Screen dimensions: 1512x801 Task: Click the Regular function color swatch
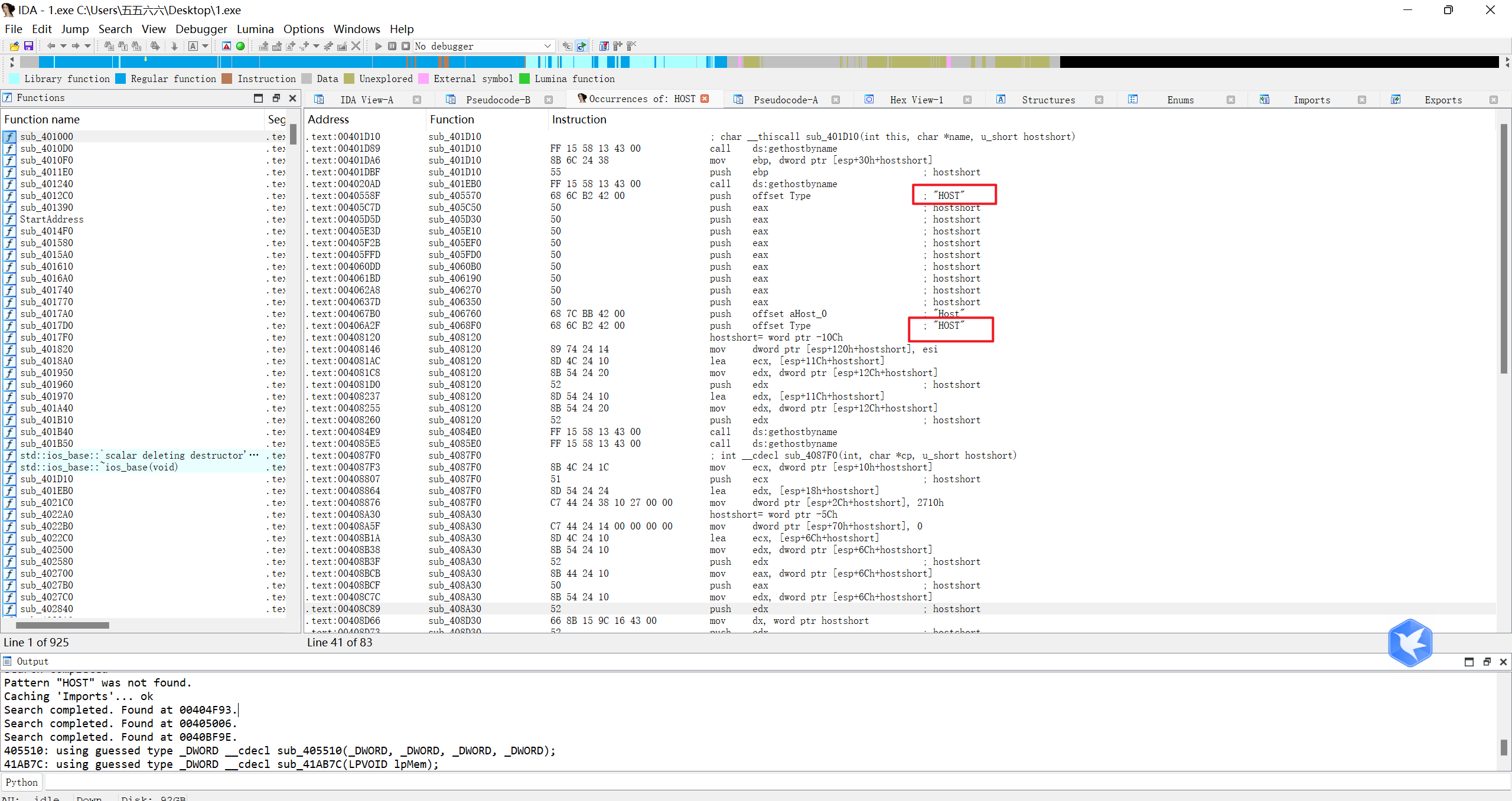[x=120, y=79]
